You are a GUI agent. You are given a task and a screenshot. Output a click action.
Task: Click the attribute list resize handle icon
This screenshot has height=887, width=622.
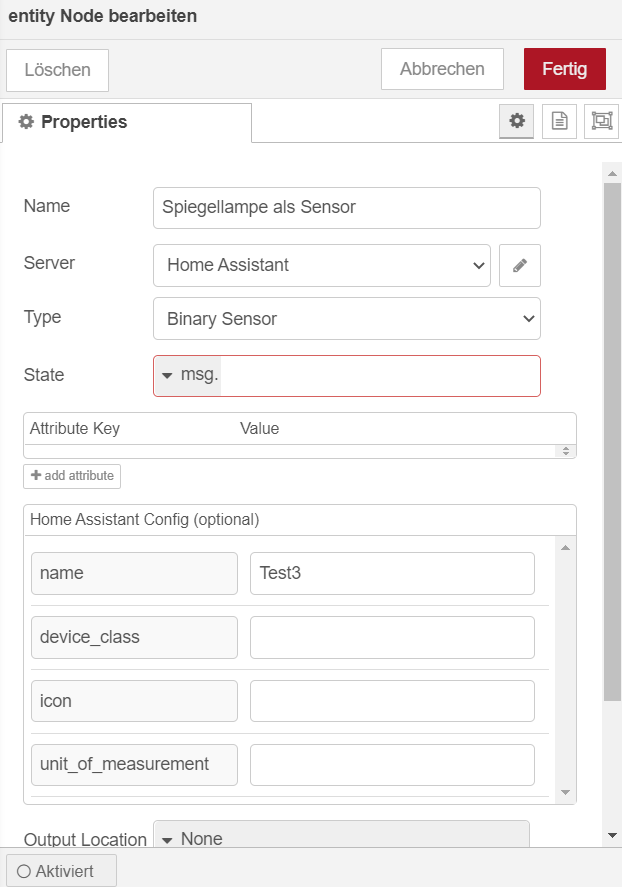pos(565,451)
